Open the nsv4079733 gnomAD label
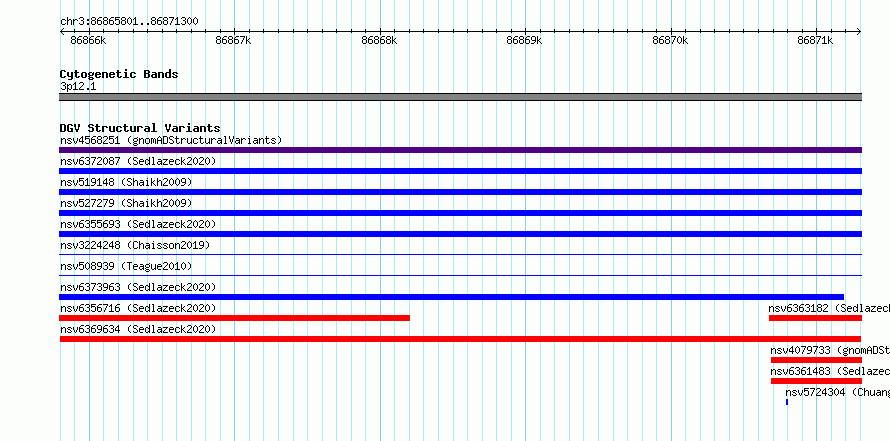The height and width of the screenshot is (441, 890). [x=830, y=350]
